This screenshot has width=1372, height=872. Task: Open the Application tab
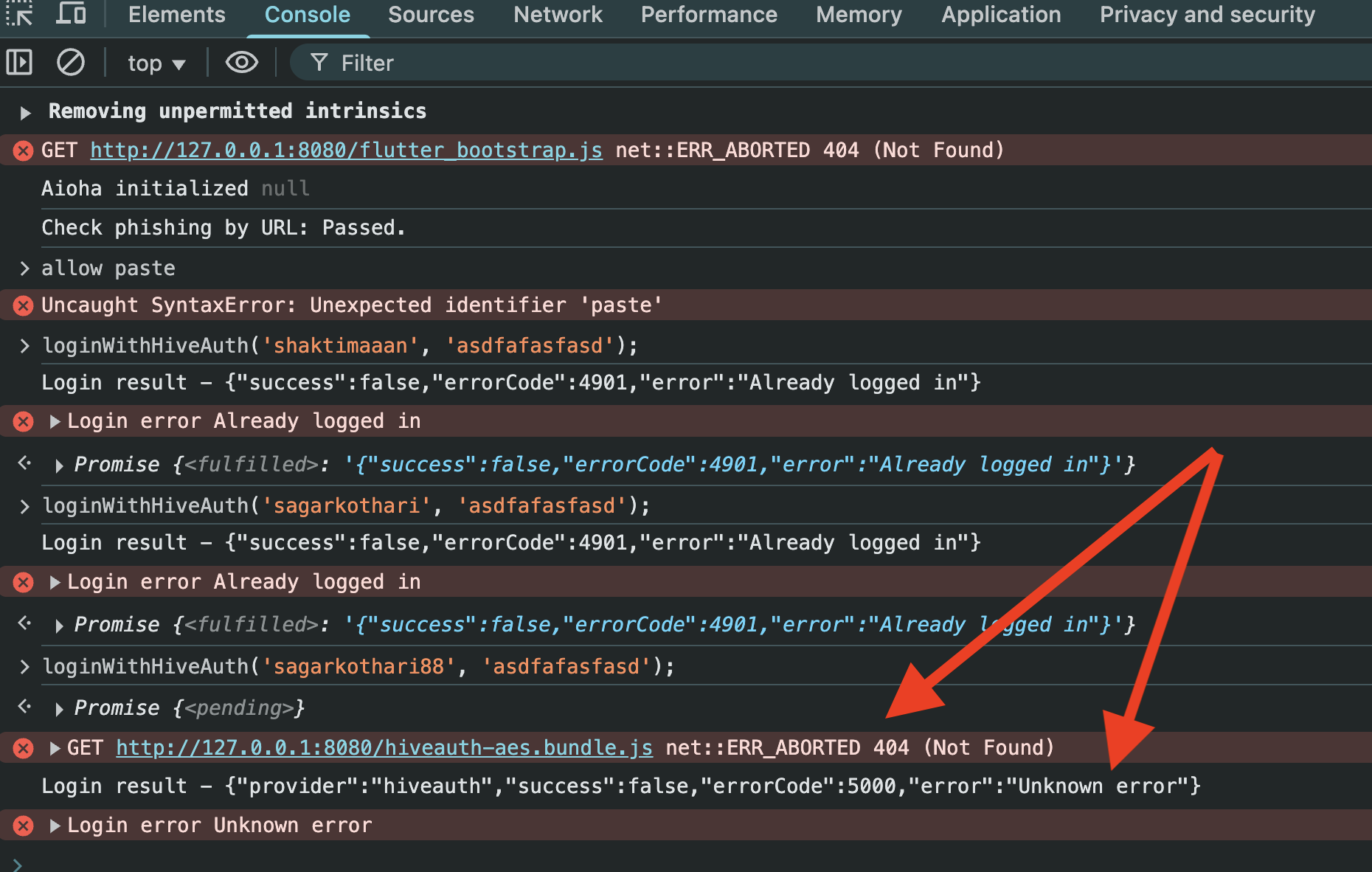pyautogui.click(x=1001, y=15)
